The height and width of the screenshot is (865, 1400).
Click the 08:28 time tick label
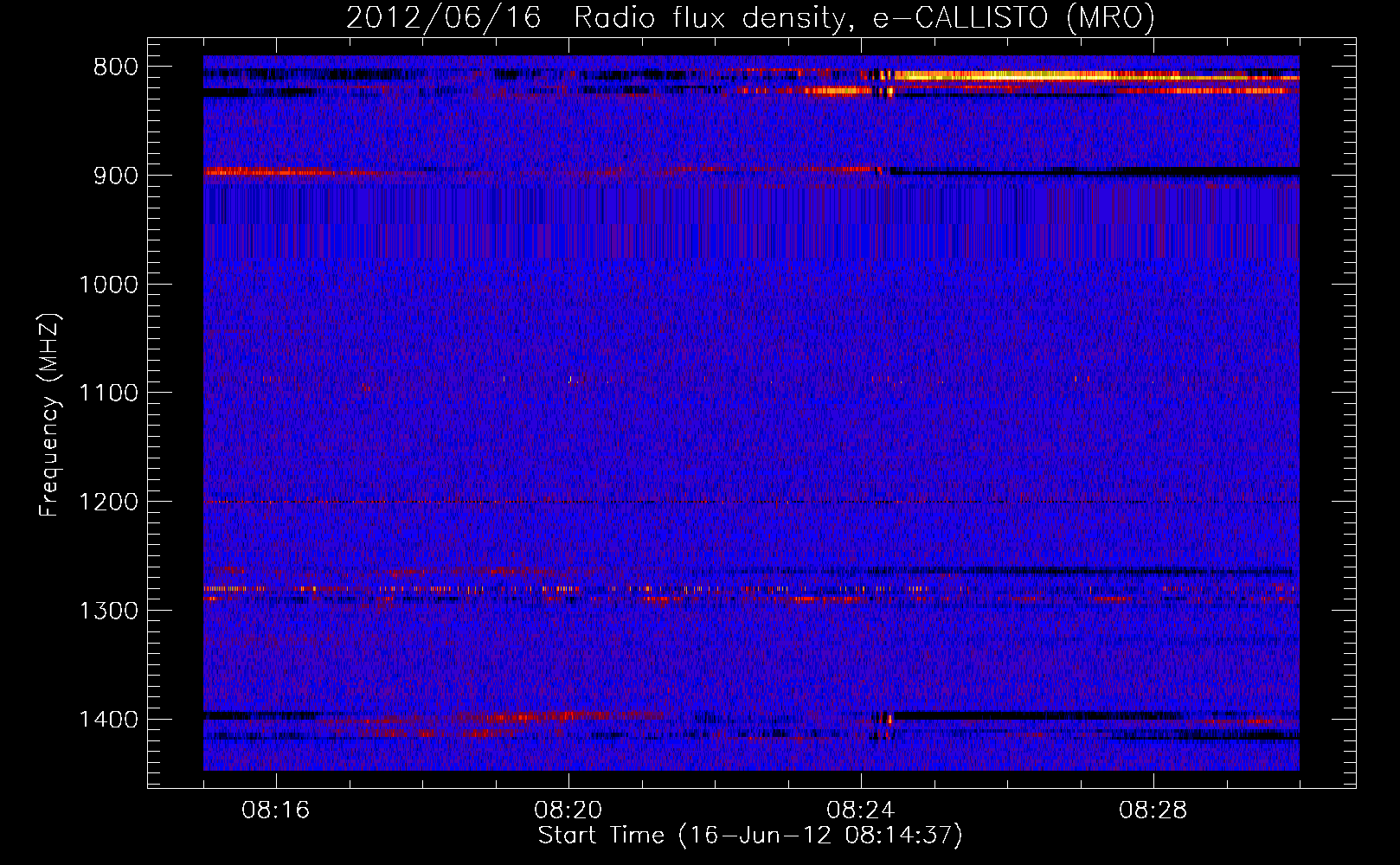(x=1153, y=811)
